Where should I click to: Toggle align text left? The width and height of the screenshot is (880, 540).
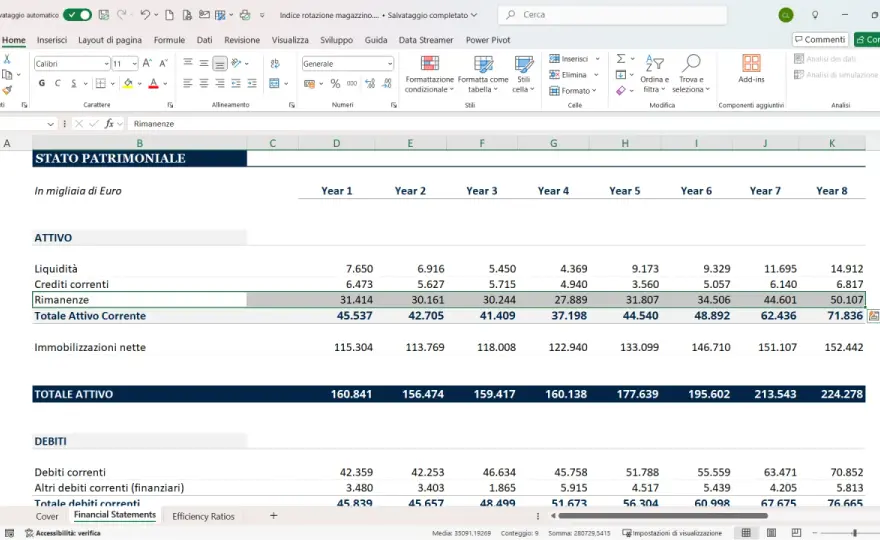point(188,84)
